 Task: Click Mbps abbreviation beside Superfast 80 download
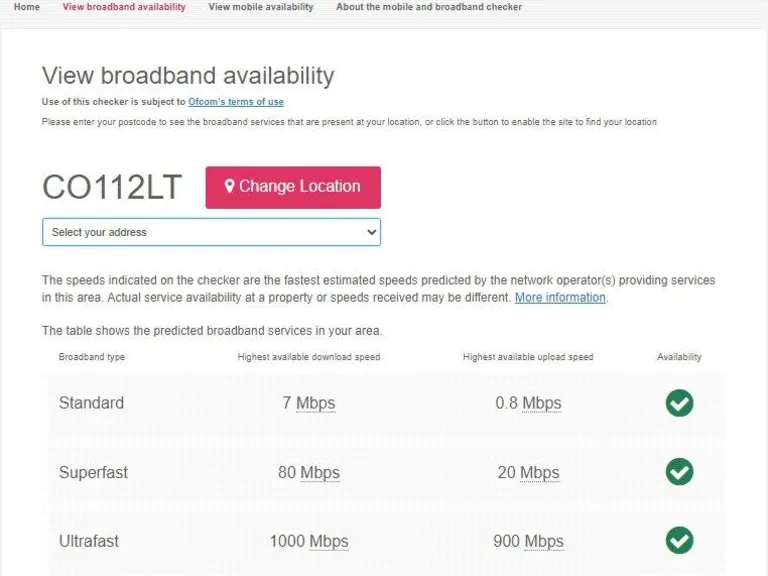point(320,473)
